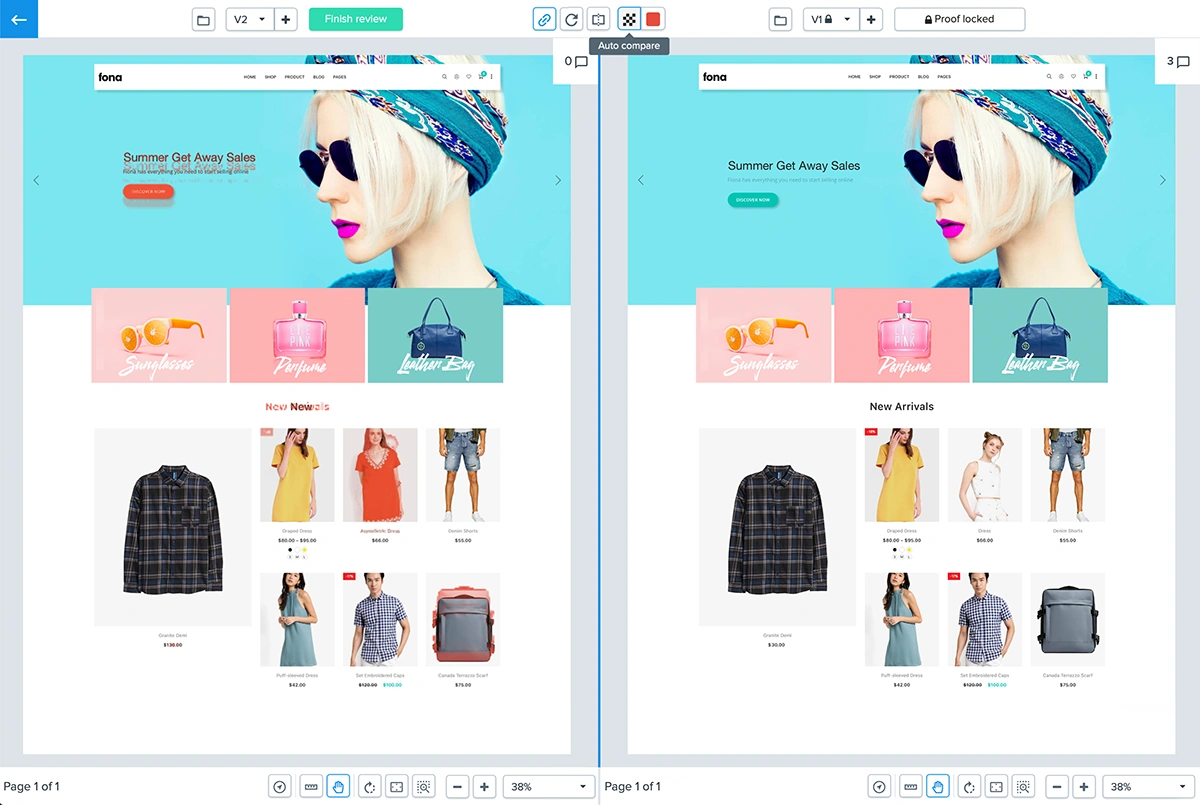Toggle the link/sync proofs icon
Screen dimensions: 1200x805
tap(544, 19)
